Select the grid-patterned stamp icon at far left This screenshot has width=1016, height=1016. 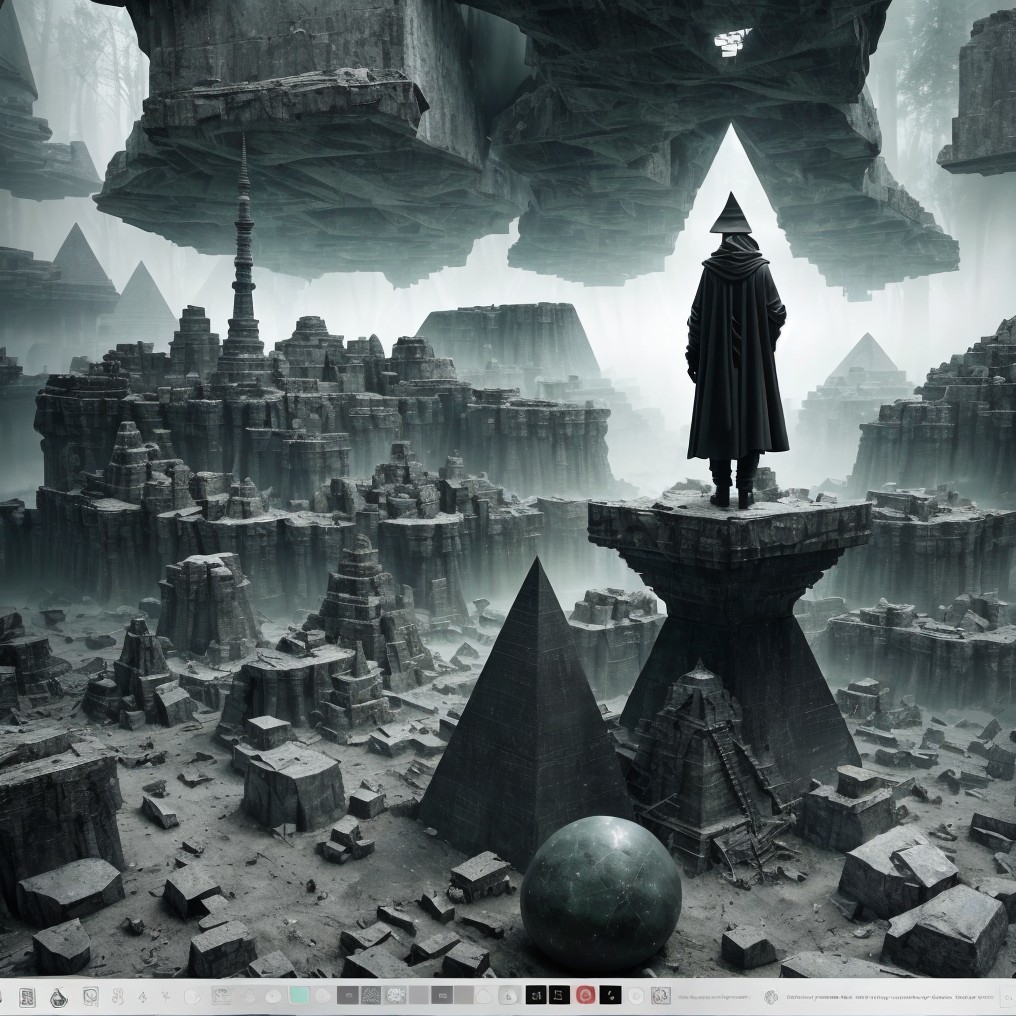coord(27,997)
